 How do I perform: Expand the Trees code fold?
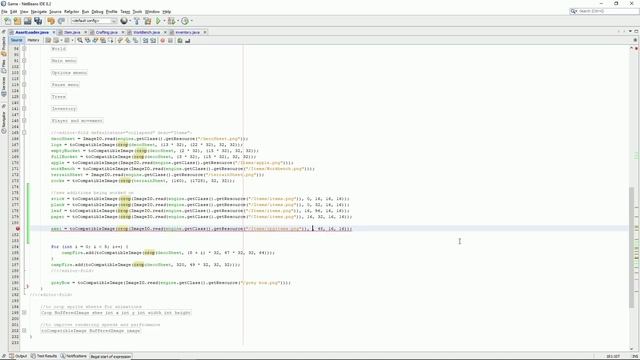(24, 97)
